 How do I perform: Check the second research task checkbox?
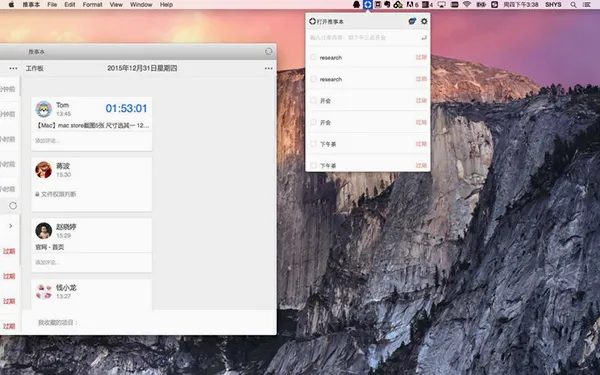(313, 79)
